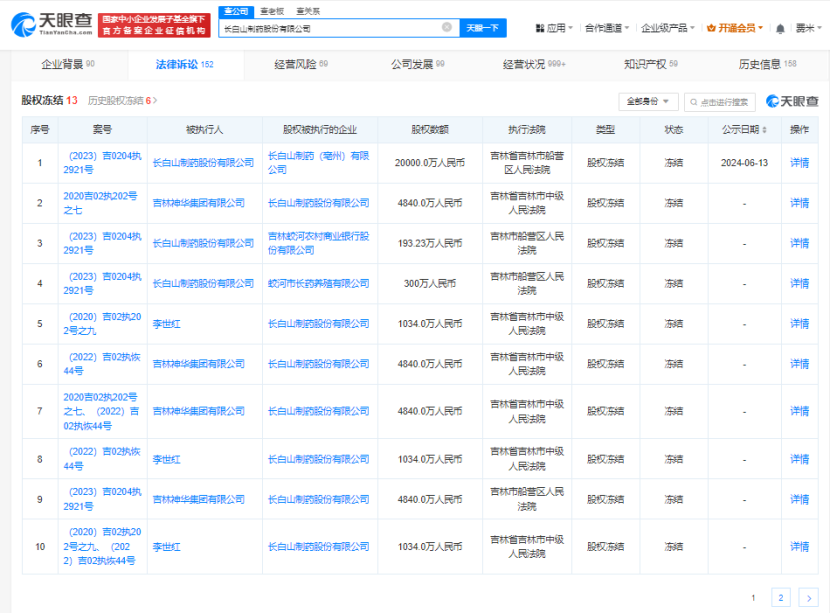Image resolution: width=831 pixels, height=613 pixels.
Task: Open 详情 of the first frozen equity record
Action: coord(798,161)
